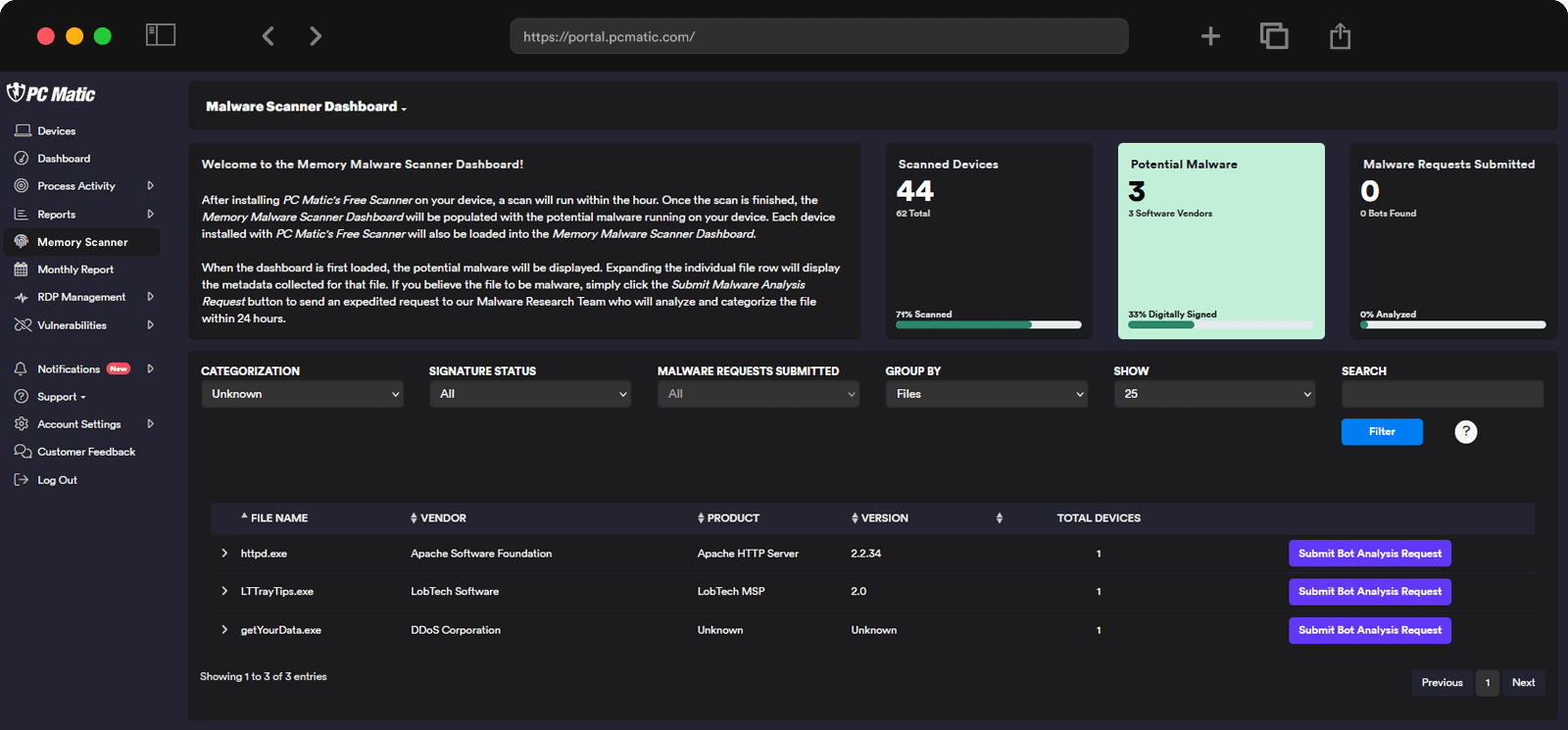
Task: Expand the httpd.exe file row
Action: tap(224, 554)
